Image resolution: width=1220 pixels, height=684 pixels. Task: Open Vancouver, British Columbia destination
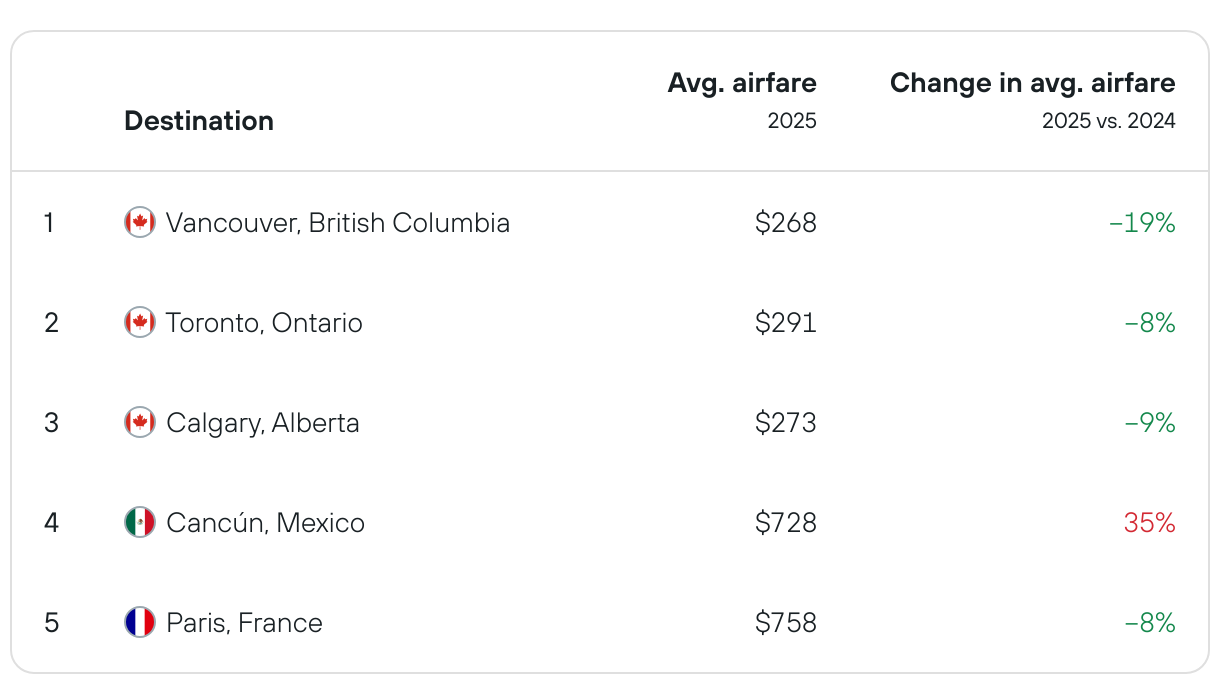338,222
